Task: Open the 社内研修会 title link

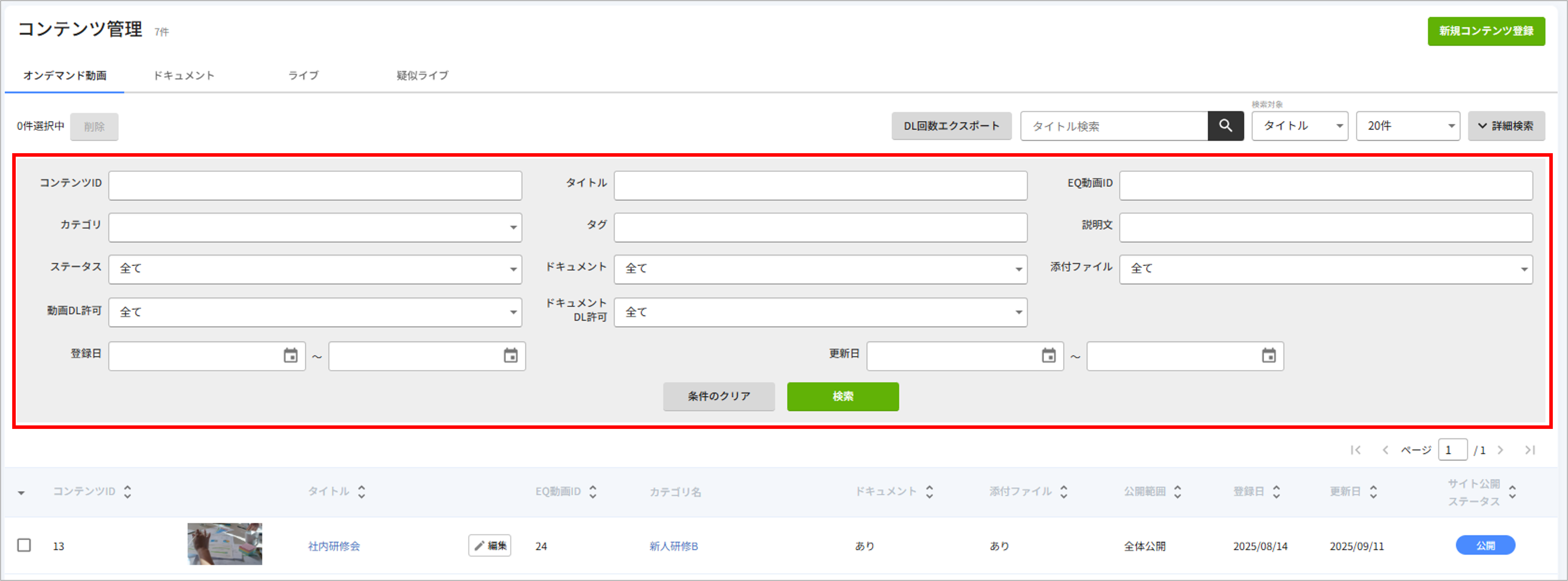Action: [334, 546]
